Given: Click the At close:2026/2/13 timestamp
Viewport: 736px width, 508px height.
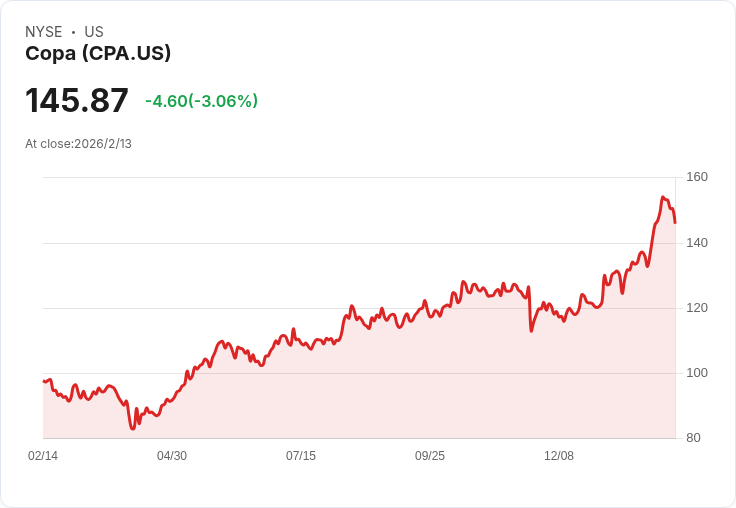Looking at the screenshot, I should (78, 144).
